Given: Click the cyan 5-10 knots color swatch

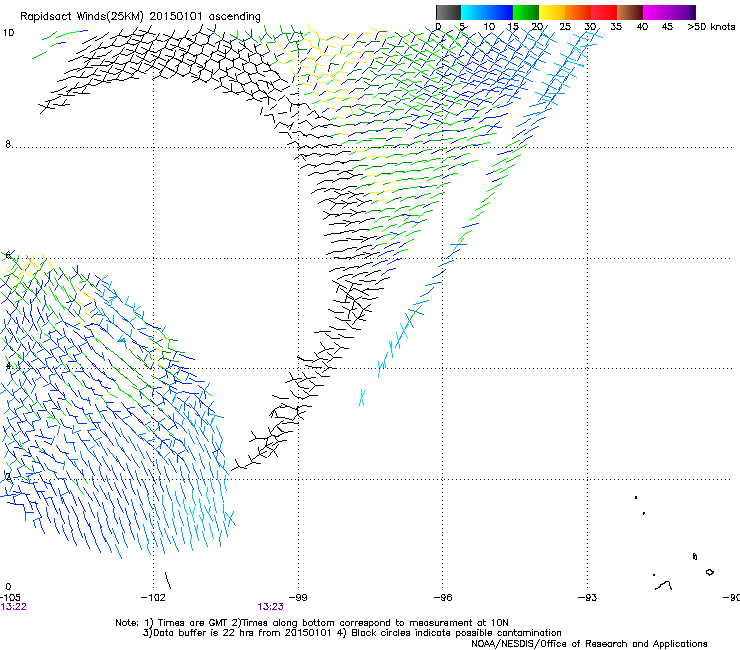Looking at the screenshot, I should pos(474,12).
